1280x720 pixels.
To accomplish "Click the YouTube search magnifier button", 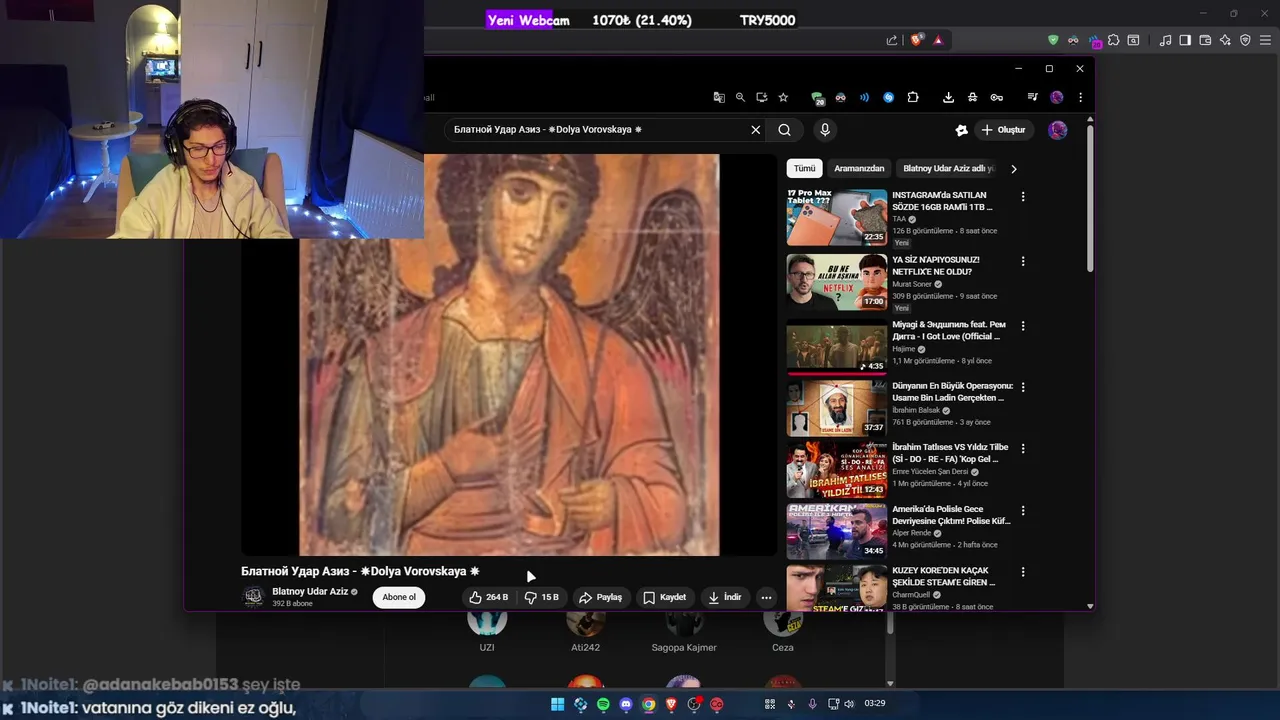I will [x=785, y=129].
